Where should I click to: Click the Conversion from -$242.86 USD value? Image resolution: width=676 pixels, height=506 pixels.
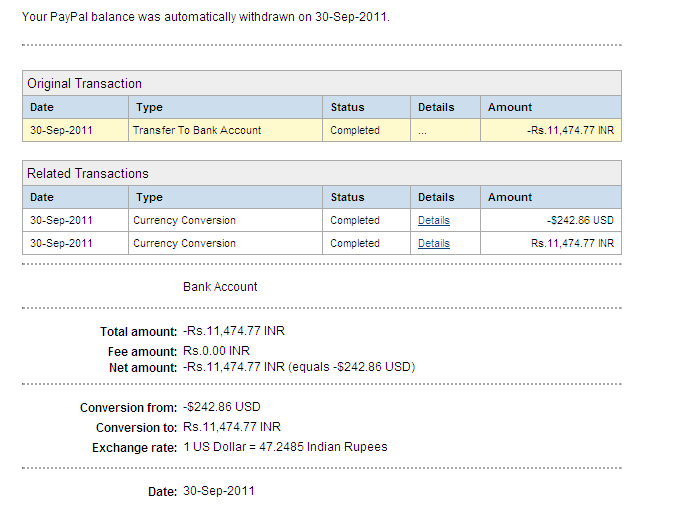221,407
